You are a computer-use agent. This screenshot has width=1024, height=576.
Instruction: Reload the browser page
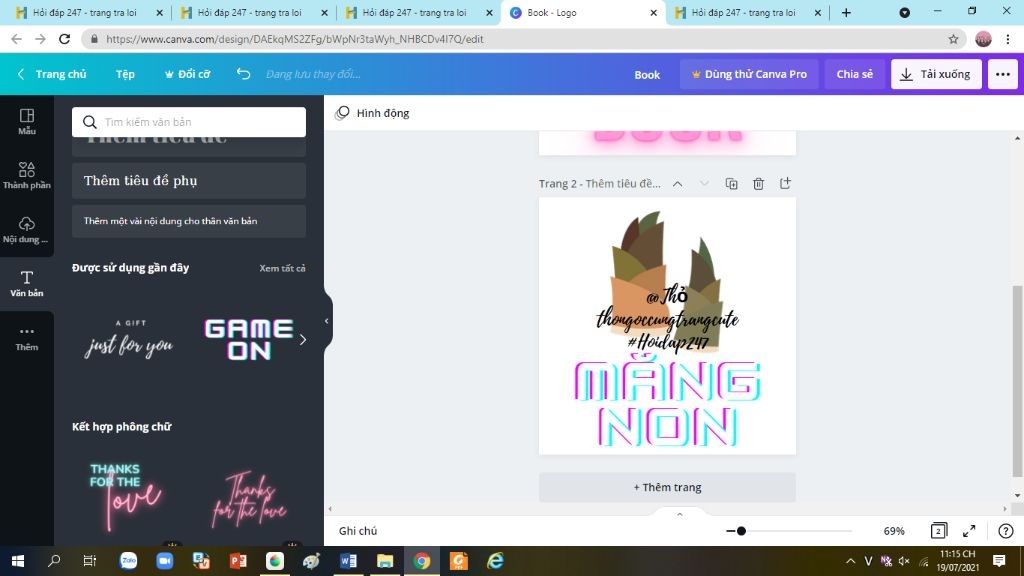[64, 39]
